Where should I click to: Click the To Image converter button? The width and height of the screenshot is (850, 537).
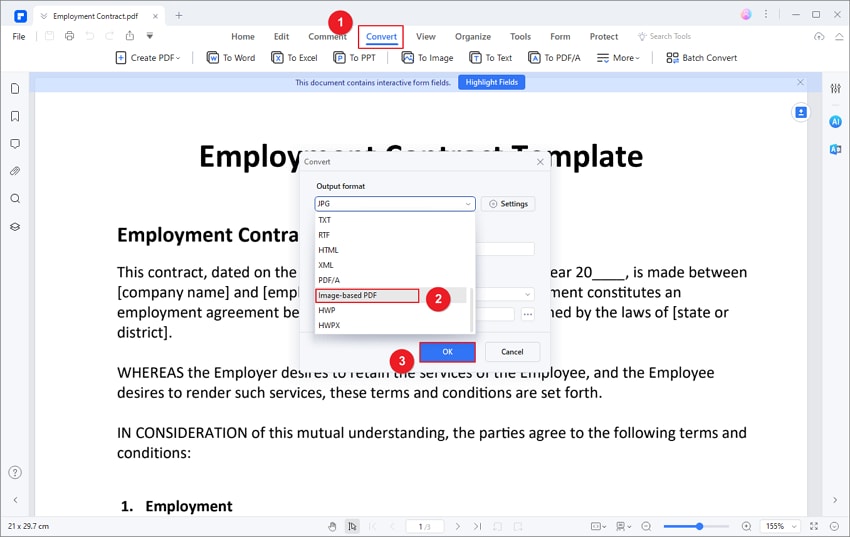tap(427, 57)
